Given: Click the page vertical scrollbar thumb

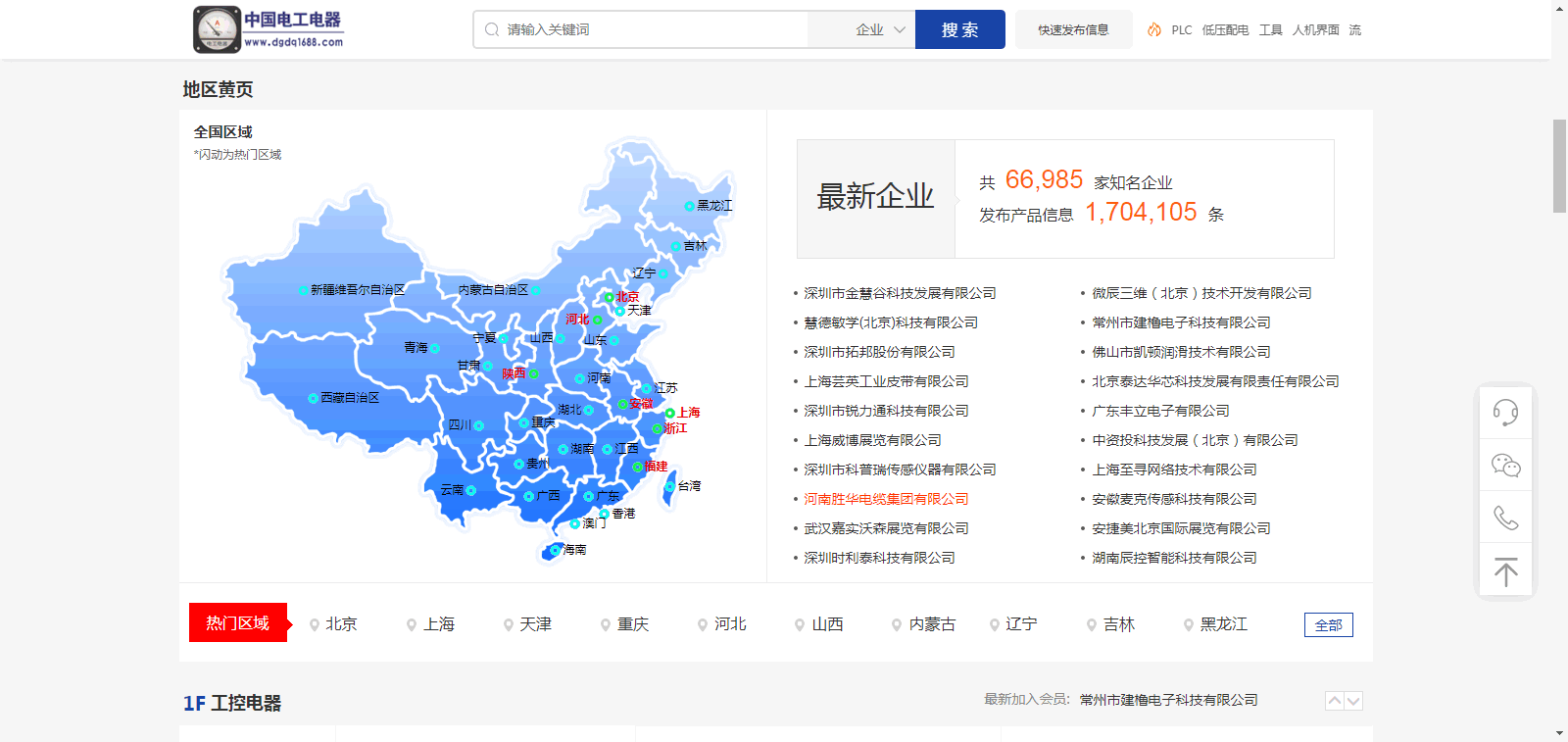Looking at the screenshot, I should 1559,166.
